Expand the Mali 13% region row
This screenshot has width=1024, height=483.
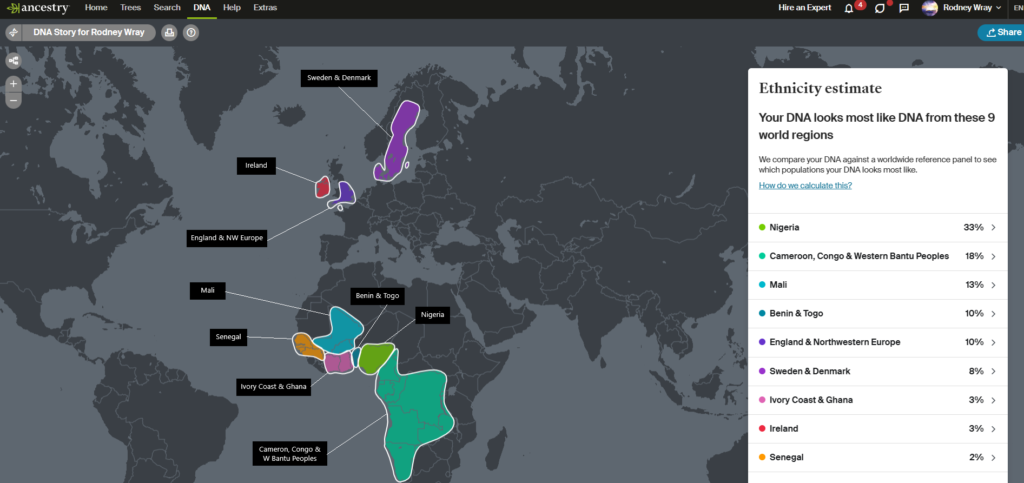877,285
